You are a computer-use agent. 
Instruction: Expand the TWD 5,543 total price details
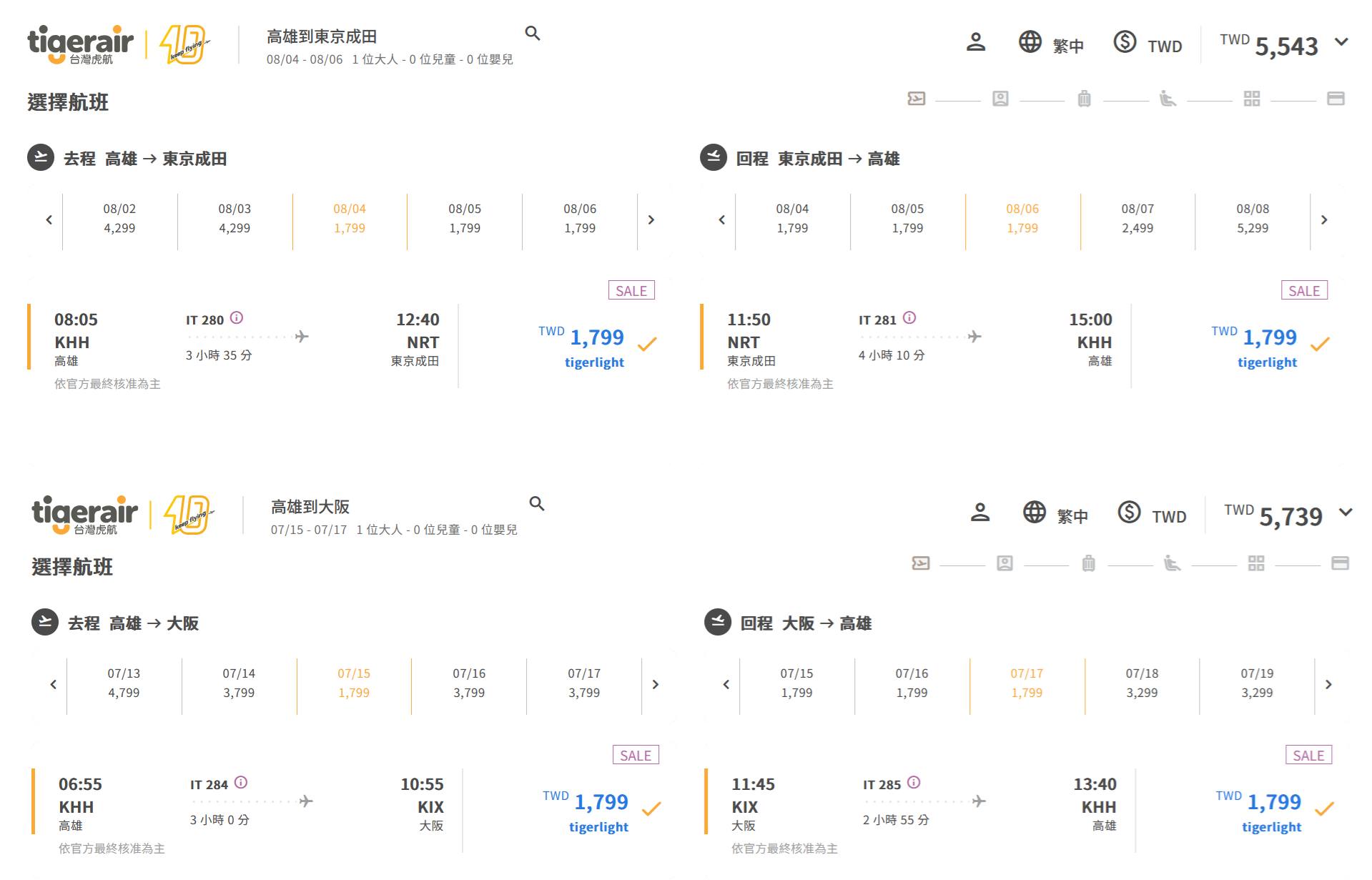[x=1341, y=42]
